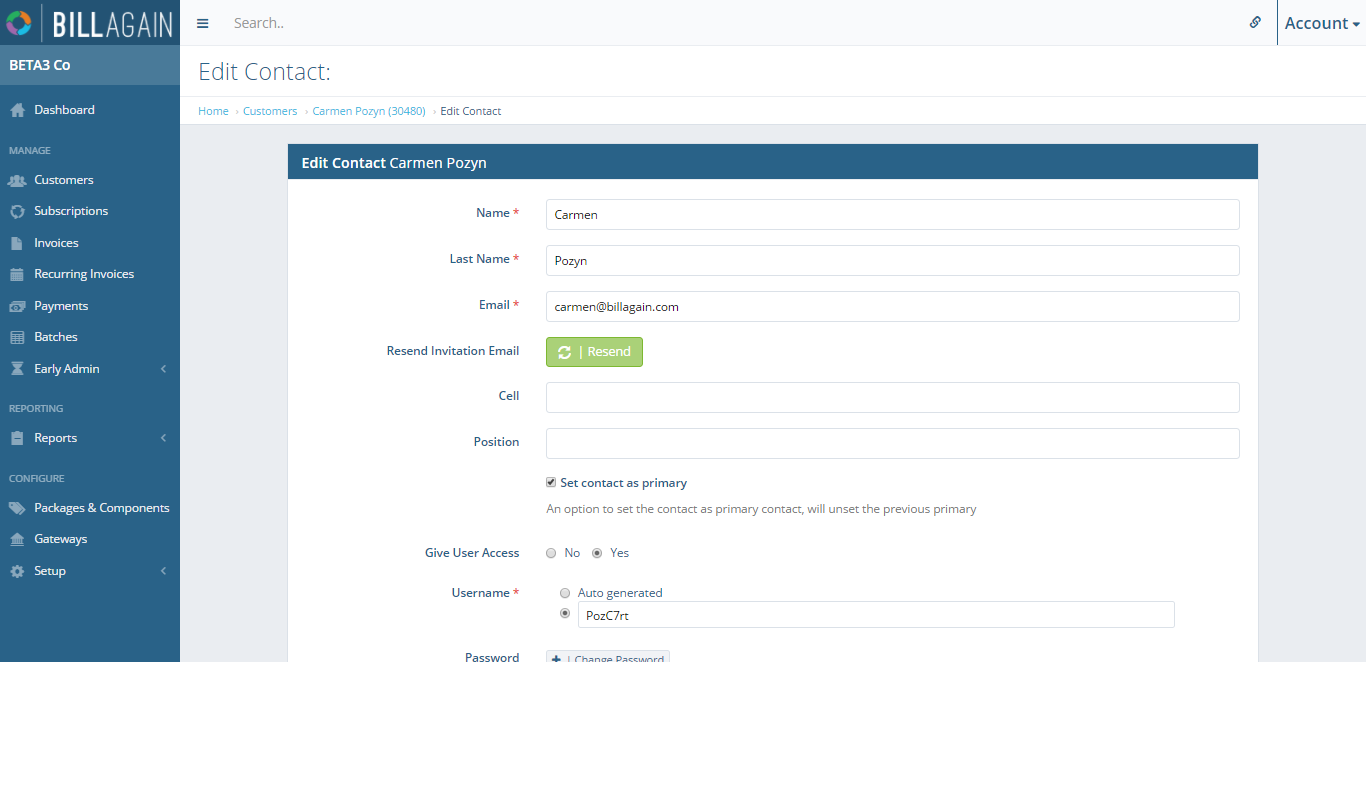Click the Change Password button
1366x804 pixels.
coord(608,657)
